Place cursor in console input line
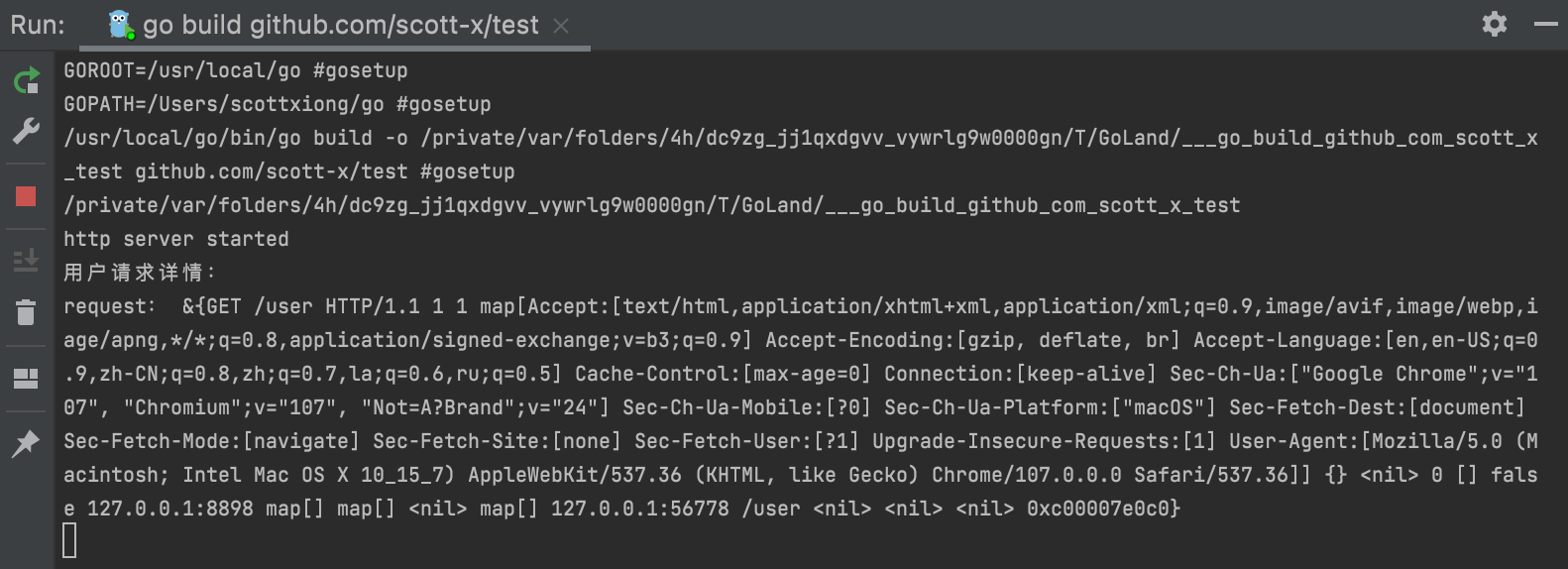 tap(69, 541)
